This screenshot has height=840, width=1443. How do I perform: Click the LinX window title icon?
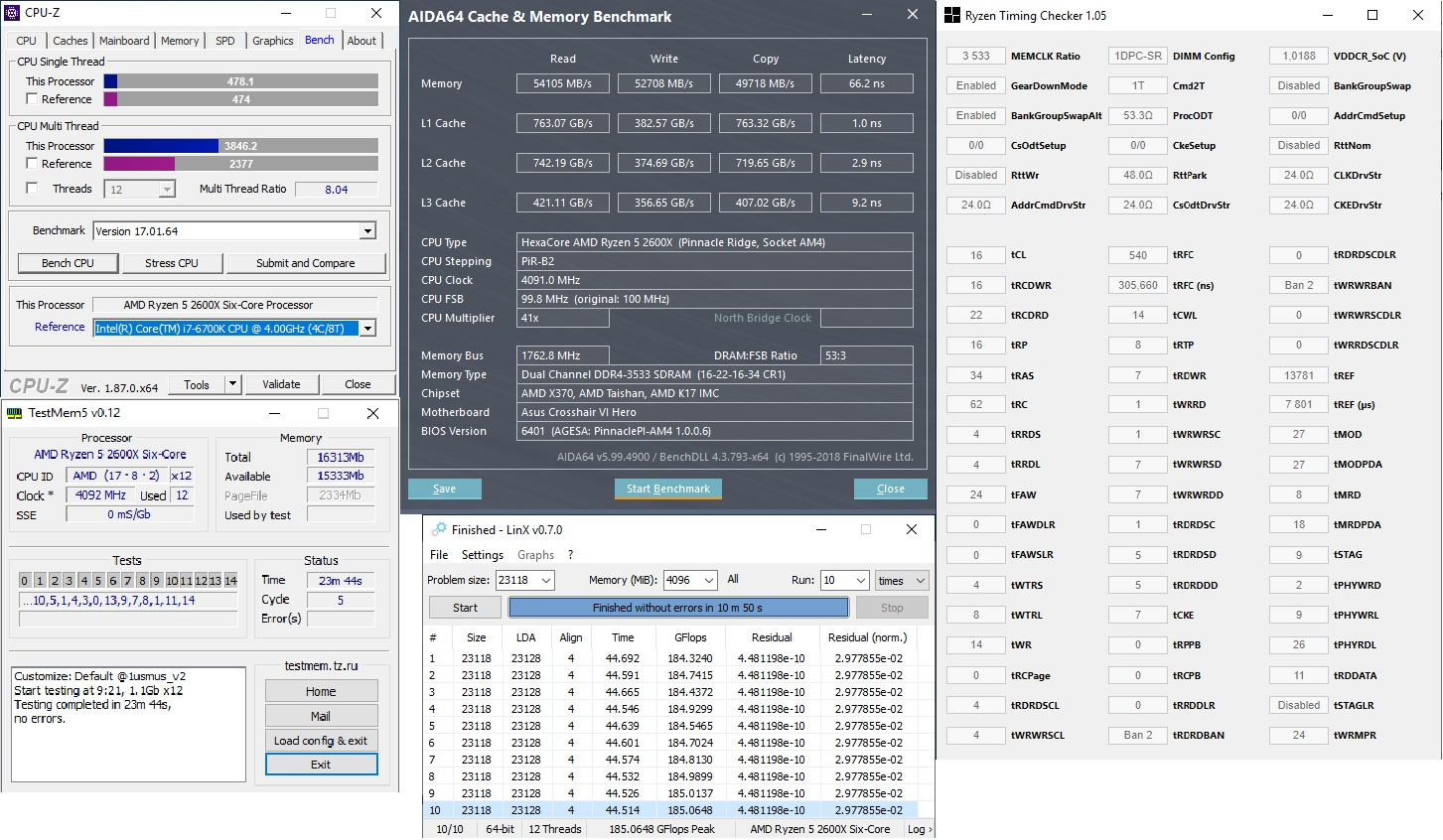click(x=436, y=530)
